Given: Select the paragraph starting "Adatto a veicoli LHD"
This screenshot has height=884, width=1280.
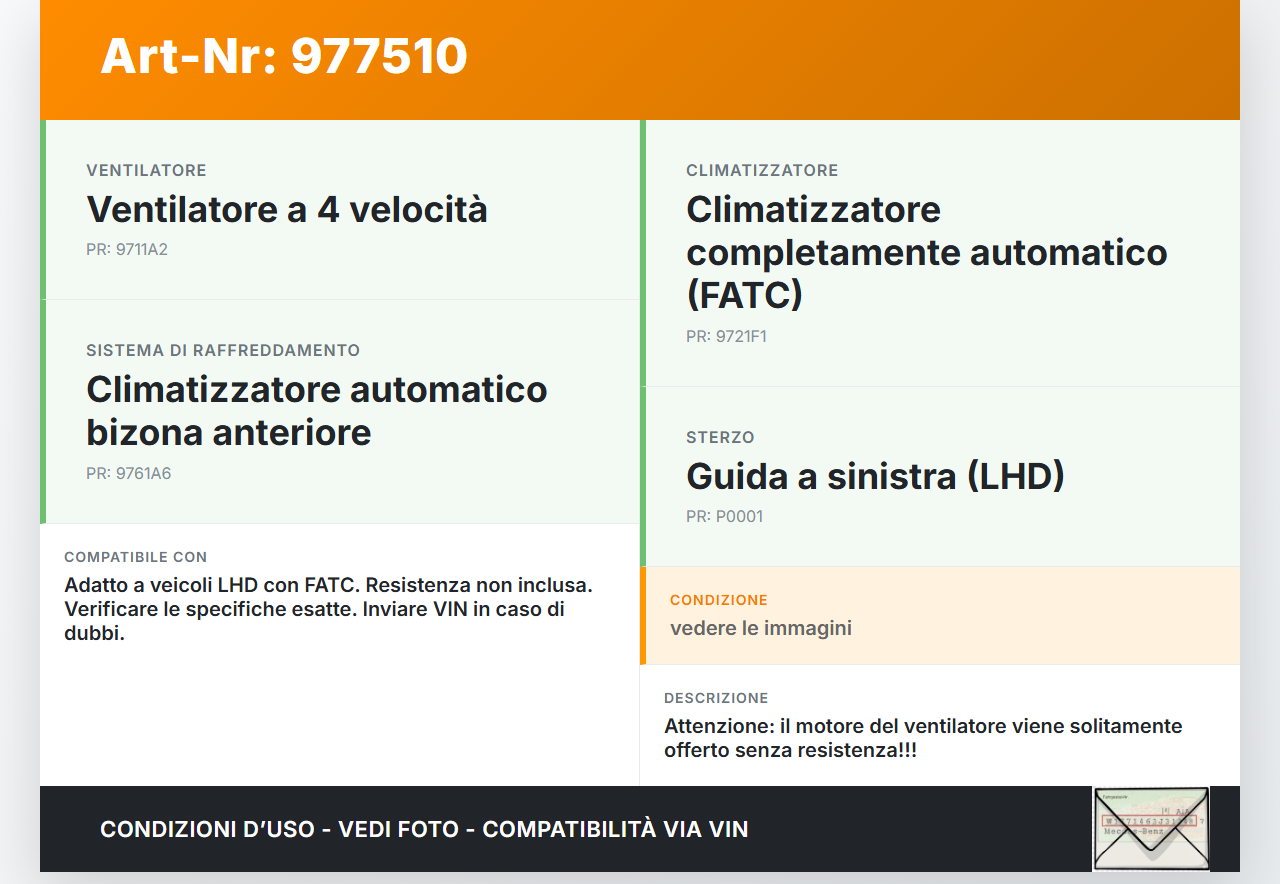Looking at the screenshot, I should click(x=329, y=609).
